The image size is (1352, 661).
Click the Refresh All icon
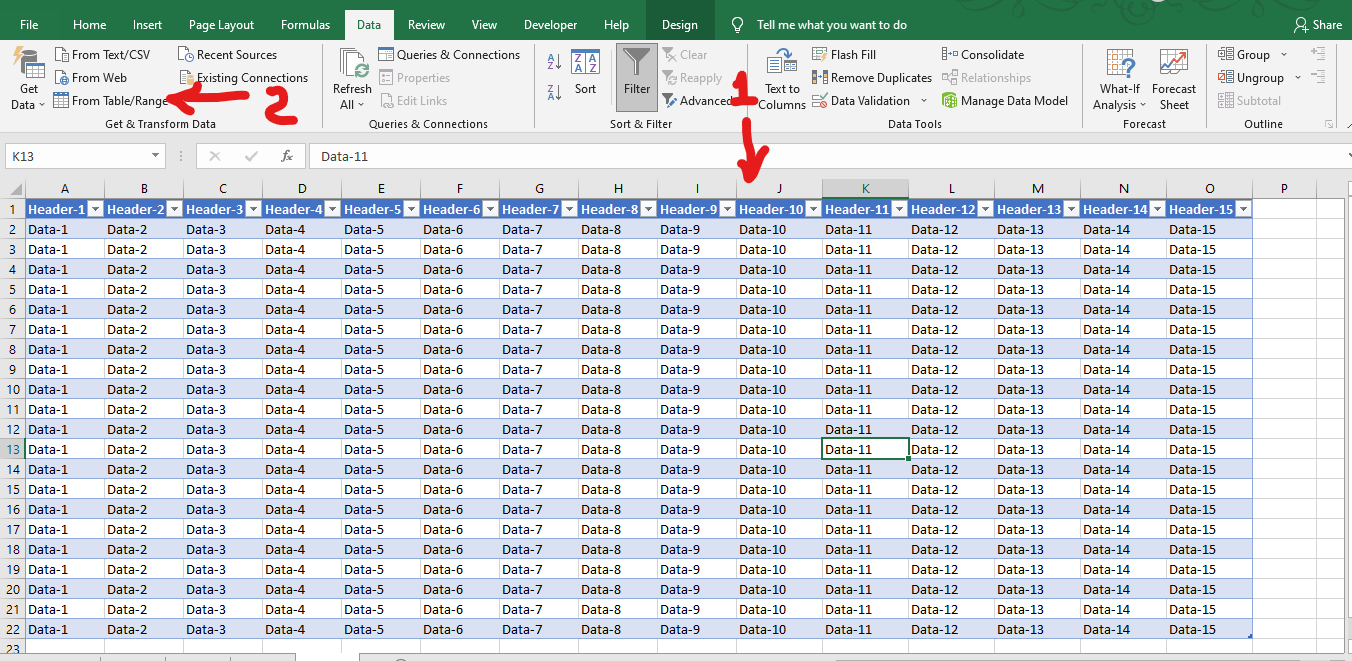click(x=353, y=65)
